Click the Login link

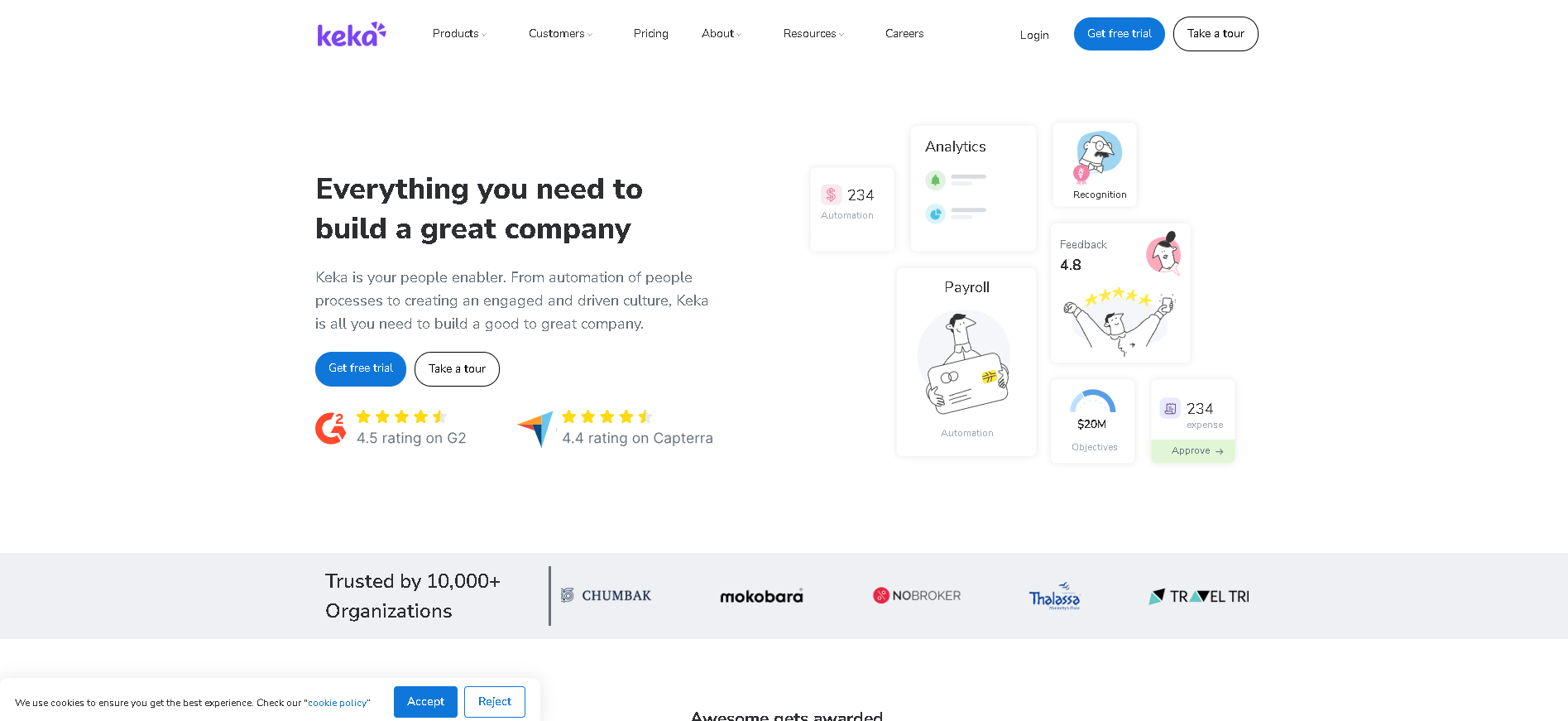point(1034,35)
